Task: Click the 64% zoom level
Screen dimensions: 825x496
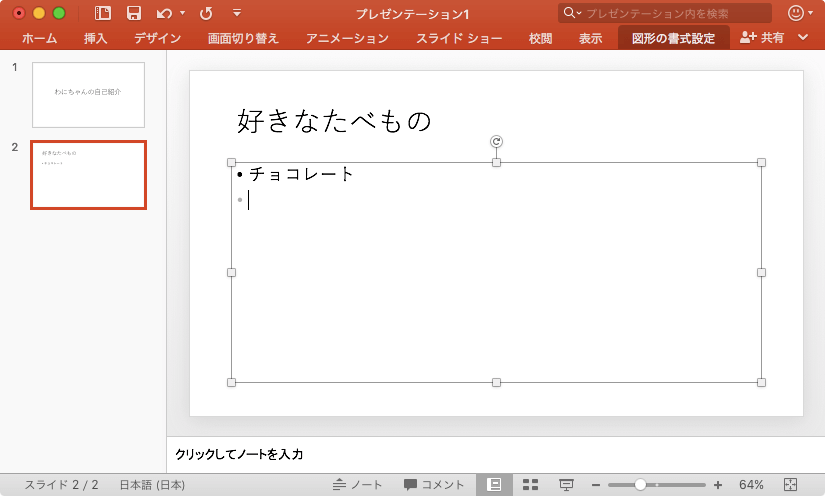Action: 751,485
